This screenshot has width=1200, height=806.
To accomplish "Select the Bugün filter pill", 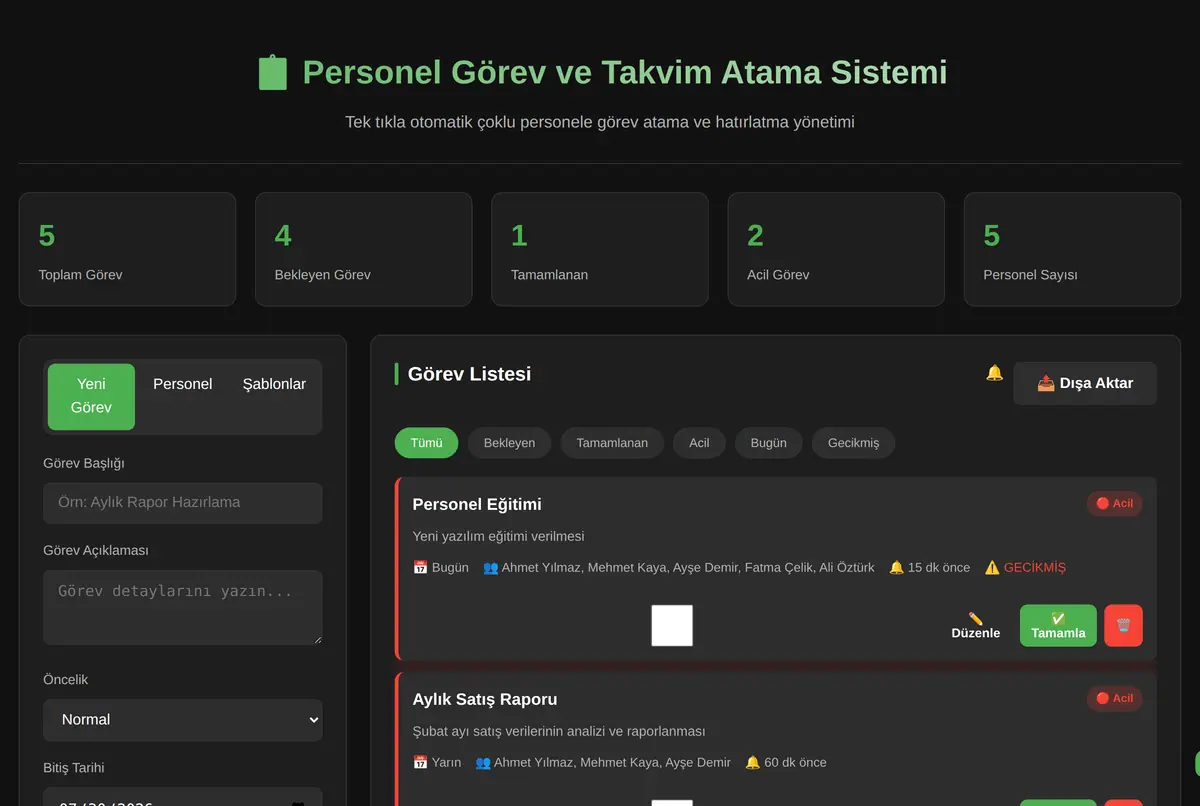I will [769, 443].
